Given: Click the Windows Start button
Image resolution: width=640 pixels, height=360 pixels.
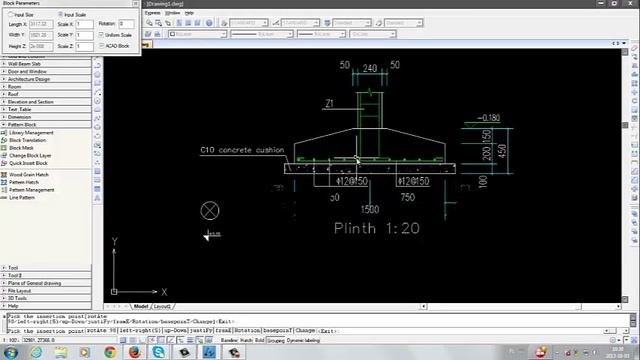Looking at the screenshot, I should 11,352.
